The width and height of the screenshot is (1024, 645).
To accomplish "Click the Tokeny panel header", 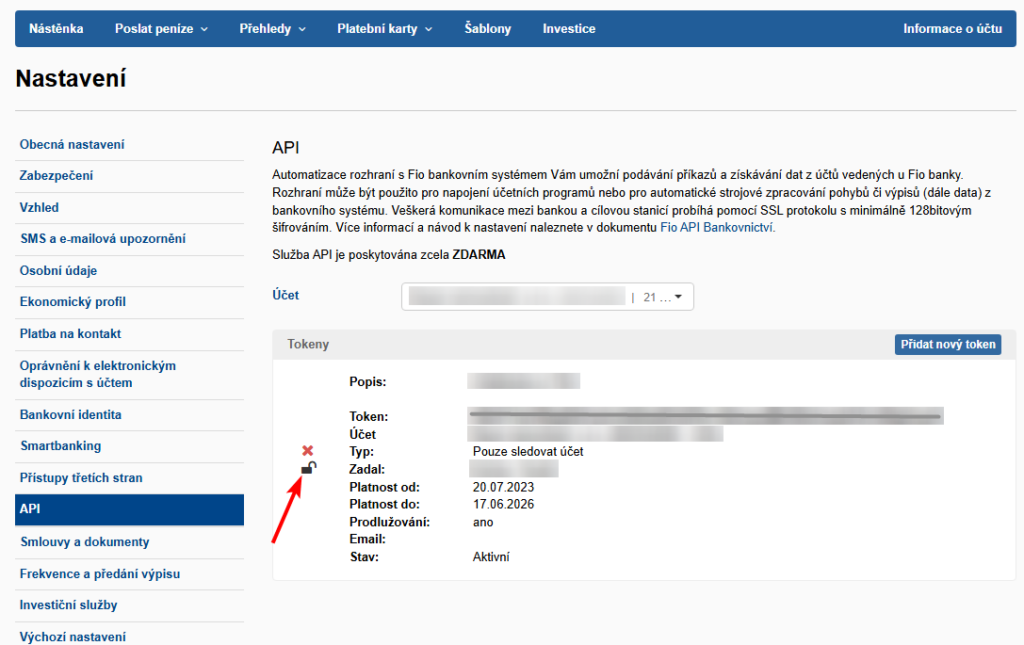I will pyautogui.click(x=308, y=344).
